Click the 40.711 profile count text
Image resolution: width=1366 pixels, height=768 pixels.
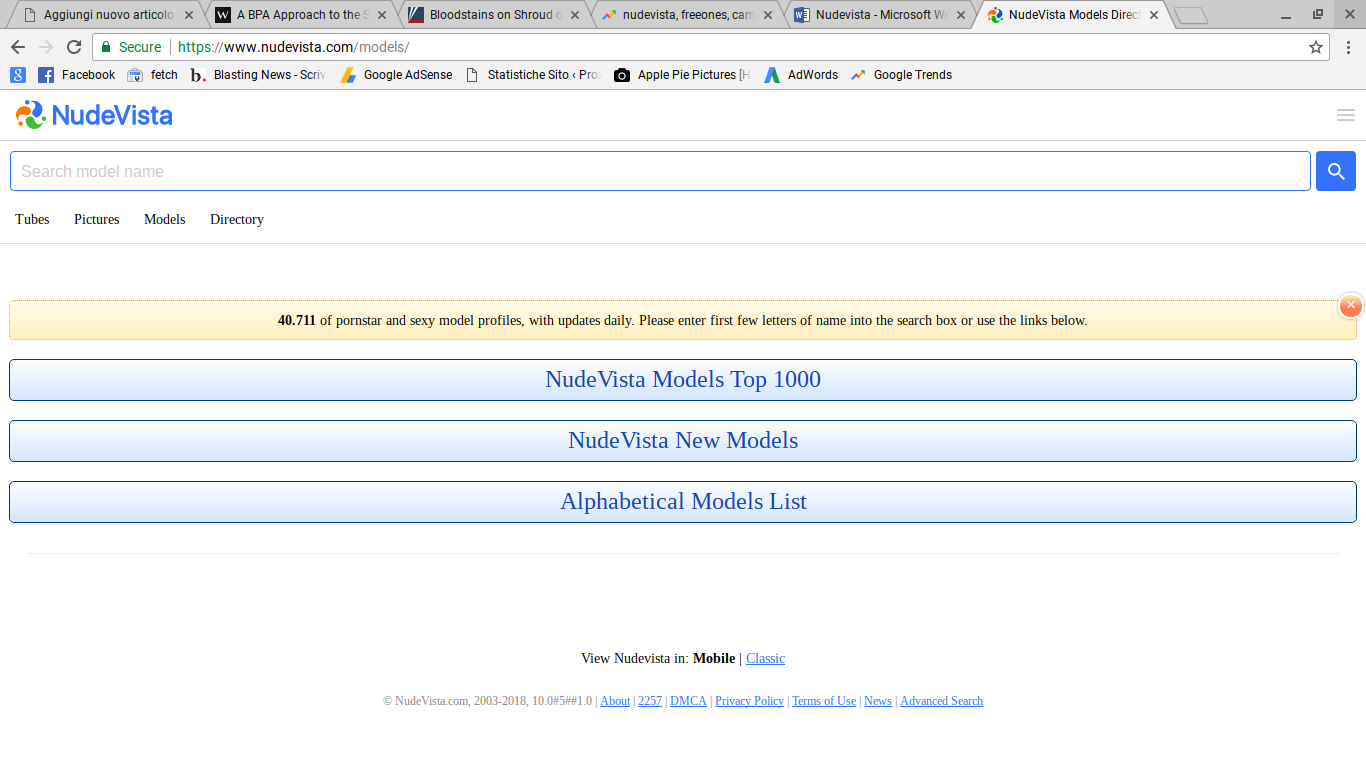coord(297,321)
